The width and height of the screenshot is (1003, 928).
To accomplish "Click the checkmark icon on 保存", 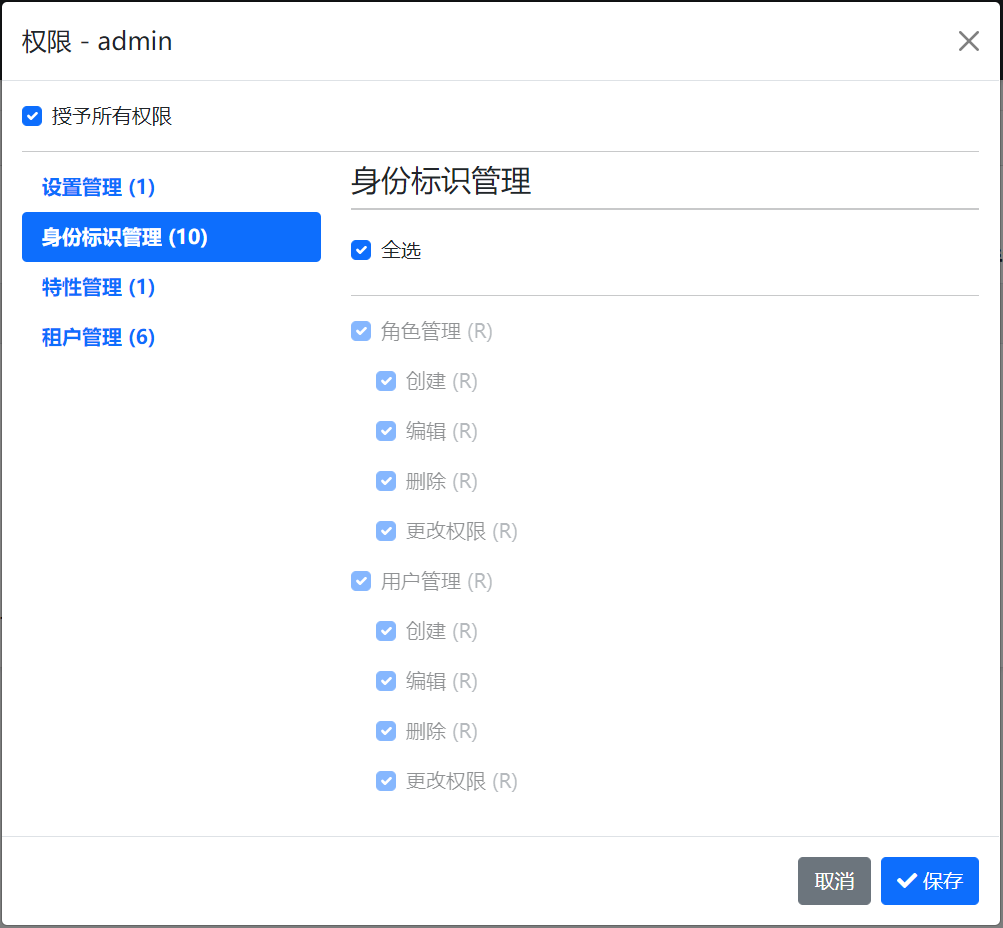I will click(906, 881).
